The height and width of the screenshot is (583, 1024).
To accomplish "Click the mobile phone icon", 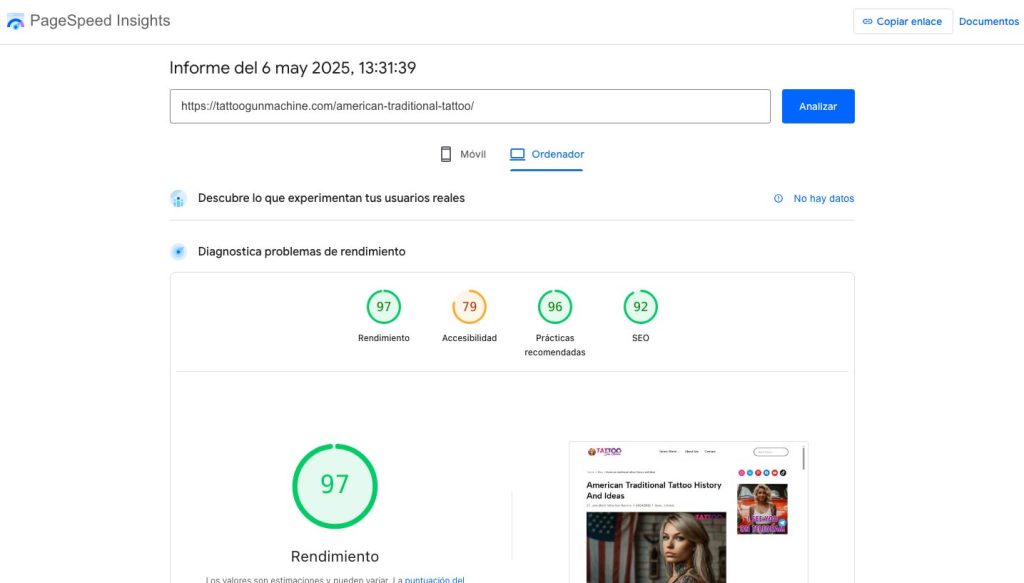I will click(446, 154).
